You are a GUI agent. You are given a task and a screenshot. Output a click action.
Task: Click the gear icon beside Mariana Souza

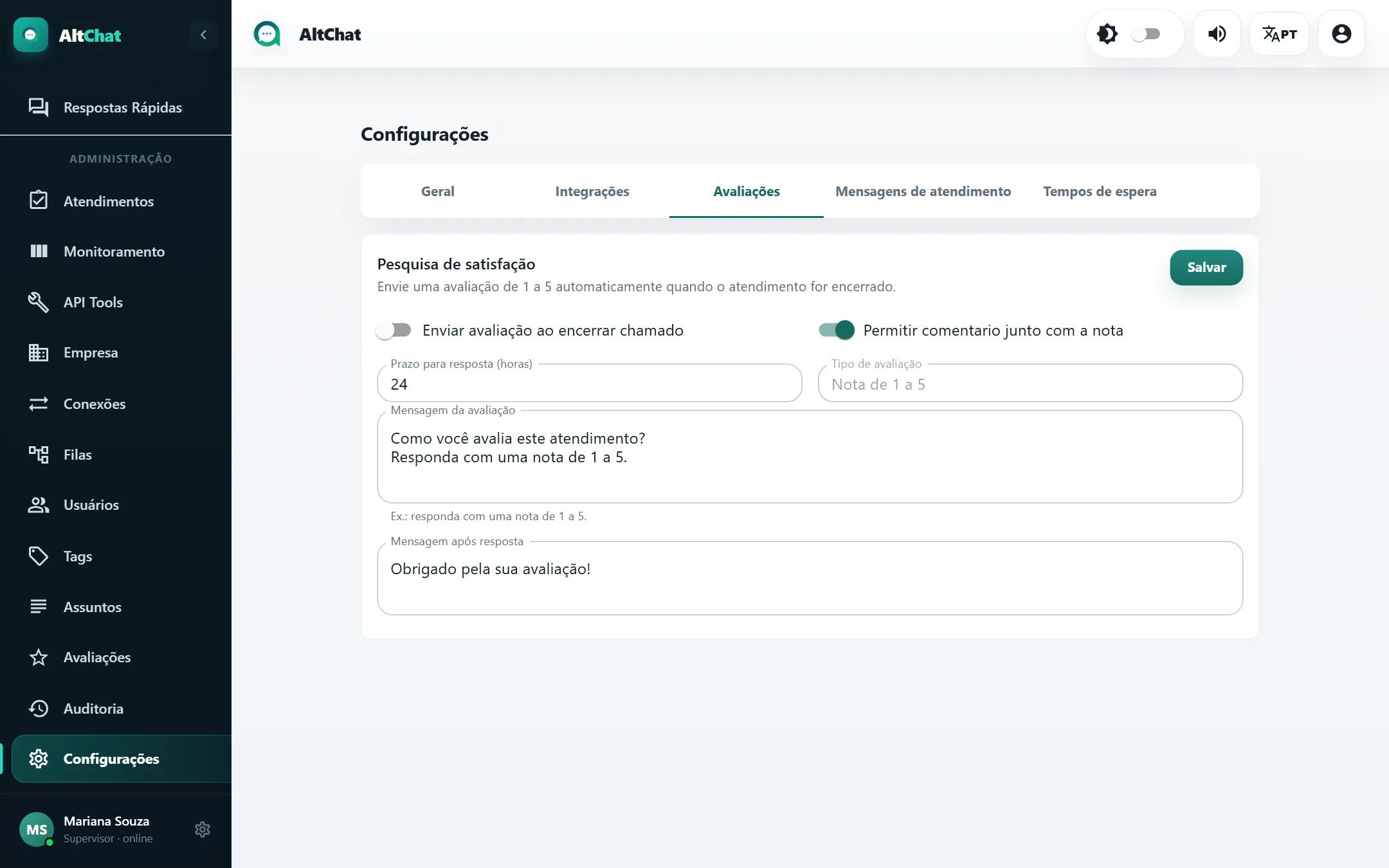tap(203, 829)
